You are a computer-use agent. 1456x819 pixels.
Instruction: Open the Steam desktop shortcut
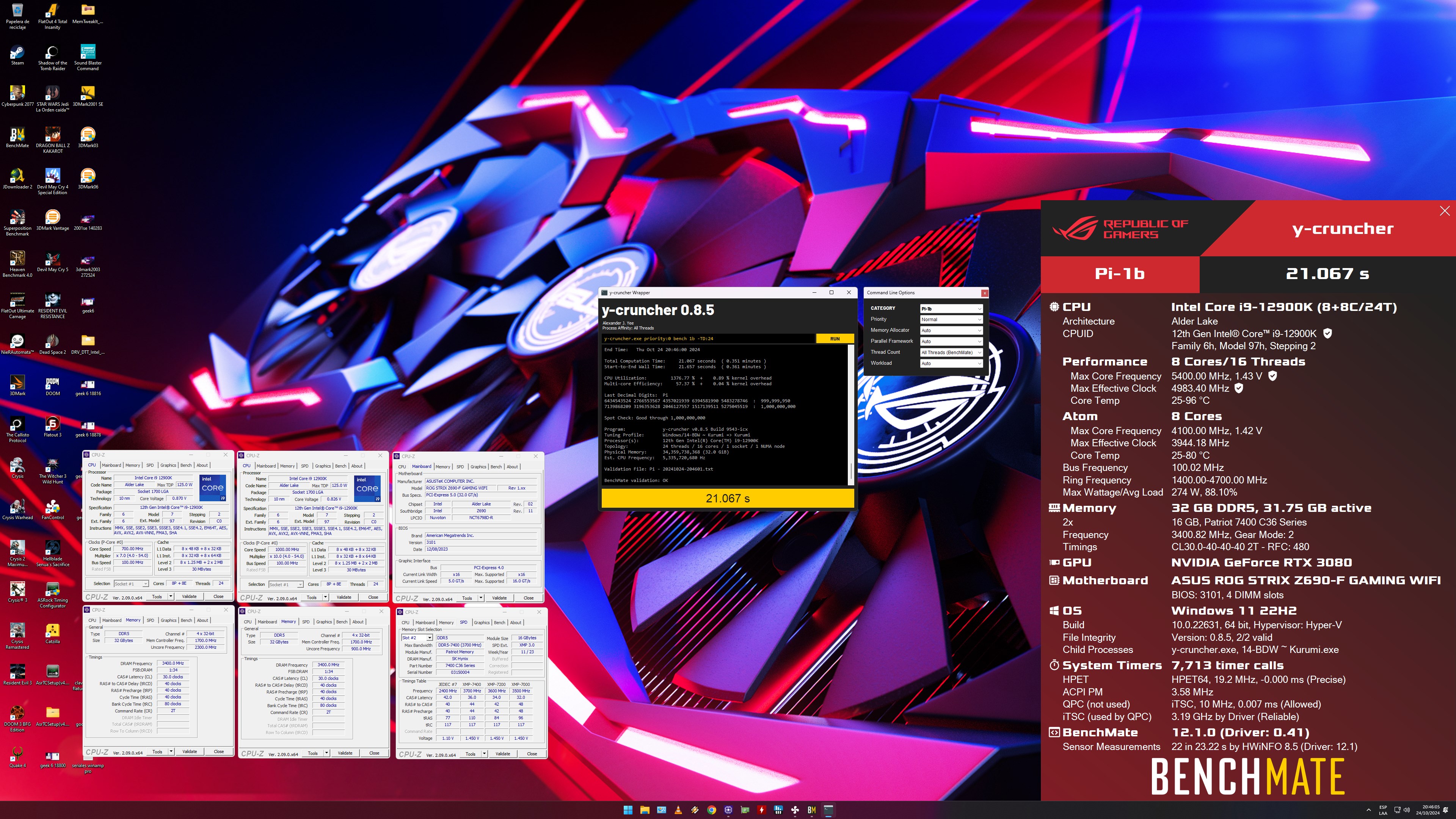click(17, 55)
